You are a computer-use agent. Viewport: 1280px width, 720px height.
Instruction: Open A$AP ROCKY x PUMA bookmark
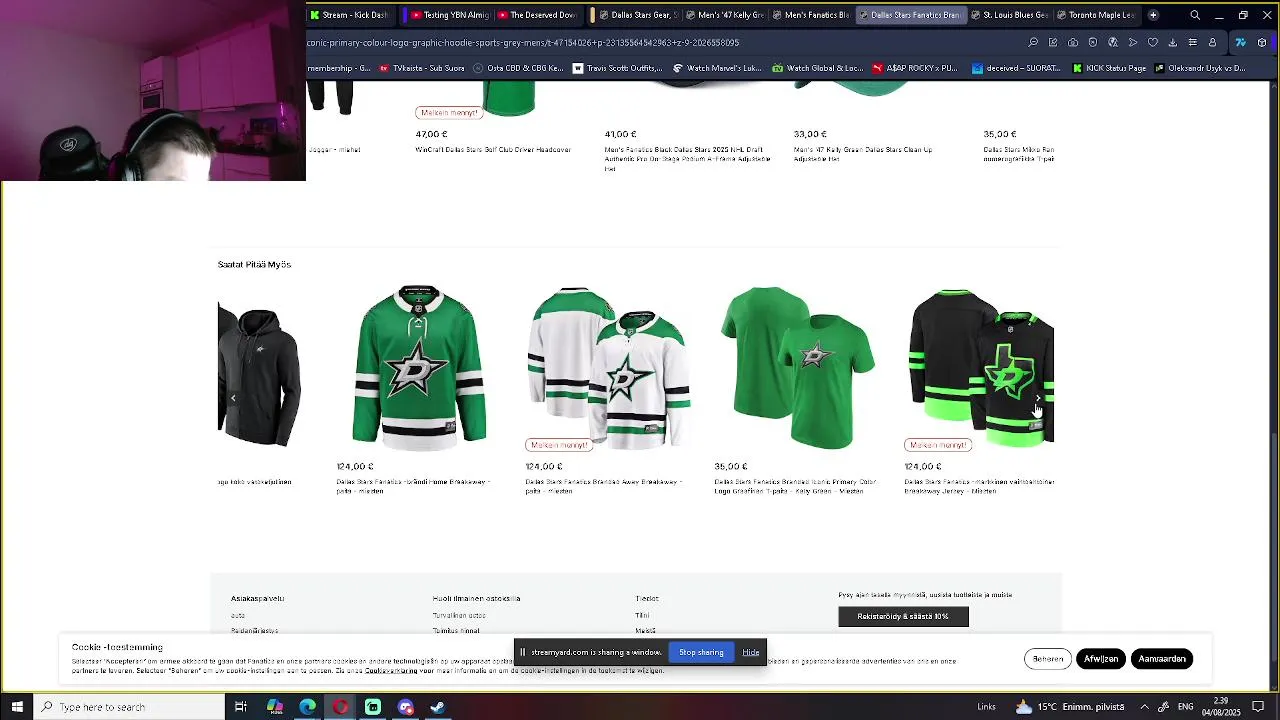915,68
